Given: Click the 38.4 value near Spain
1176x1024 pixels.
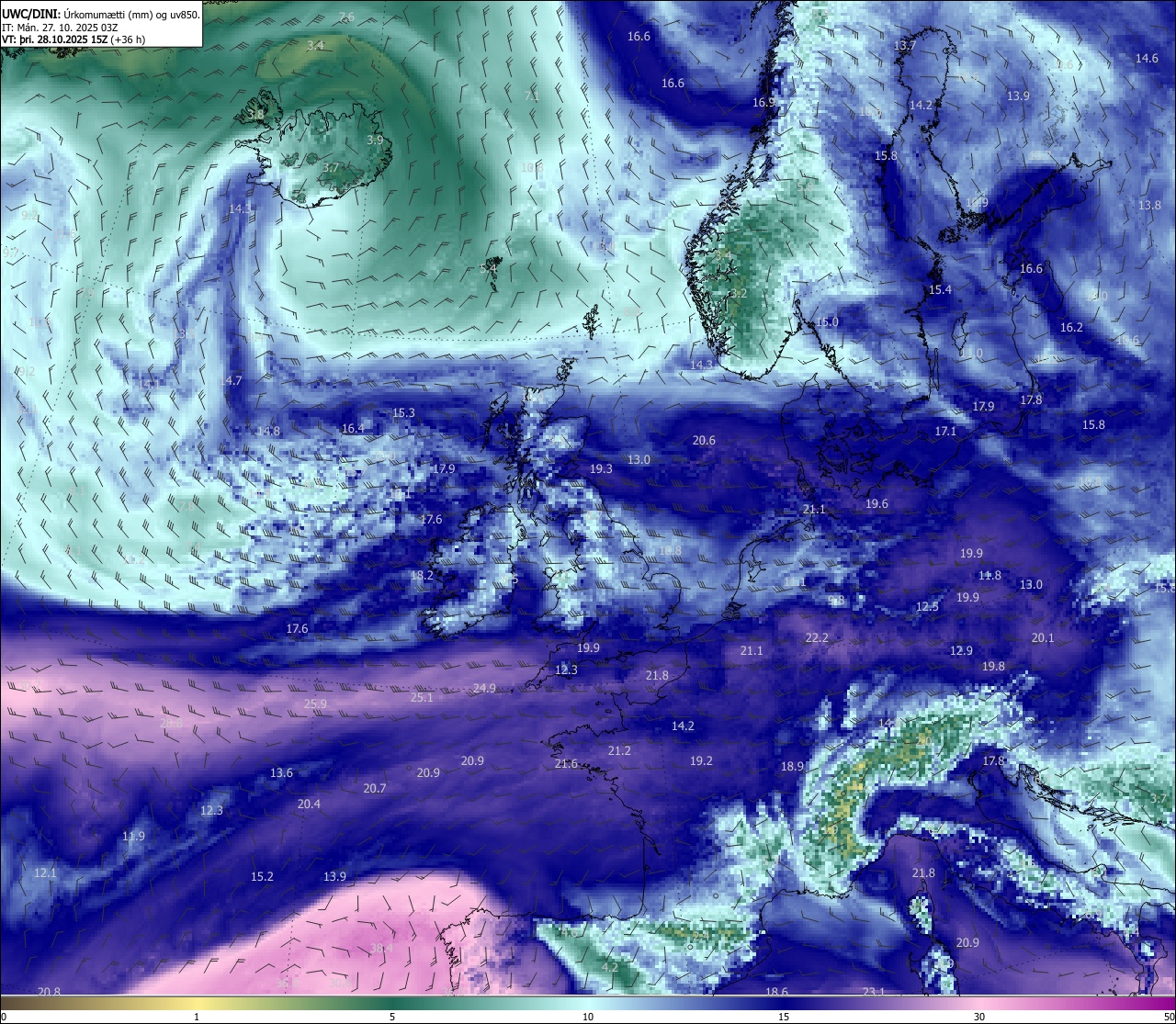Looking at the screenshot, I should 382,948.
